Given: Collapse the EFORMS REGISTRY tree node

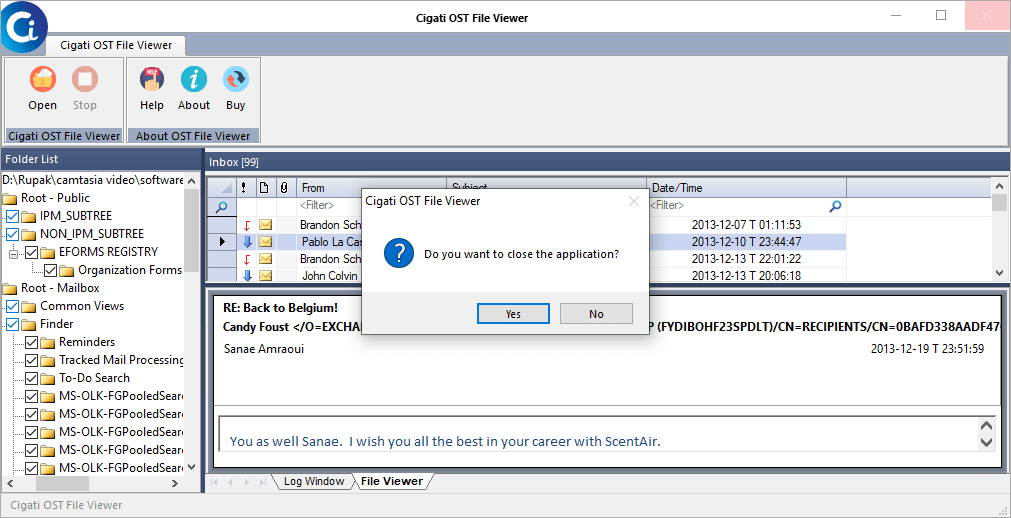Looking at the screenshot, I should 12,254.
